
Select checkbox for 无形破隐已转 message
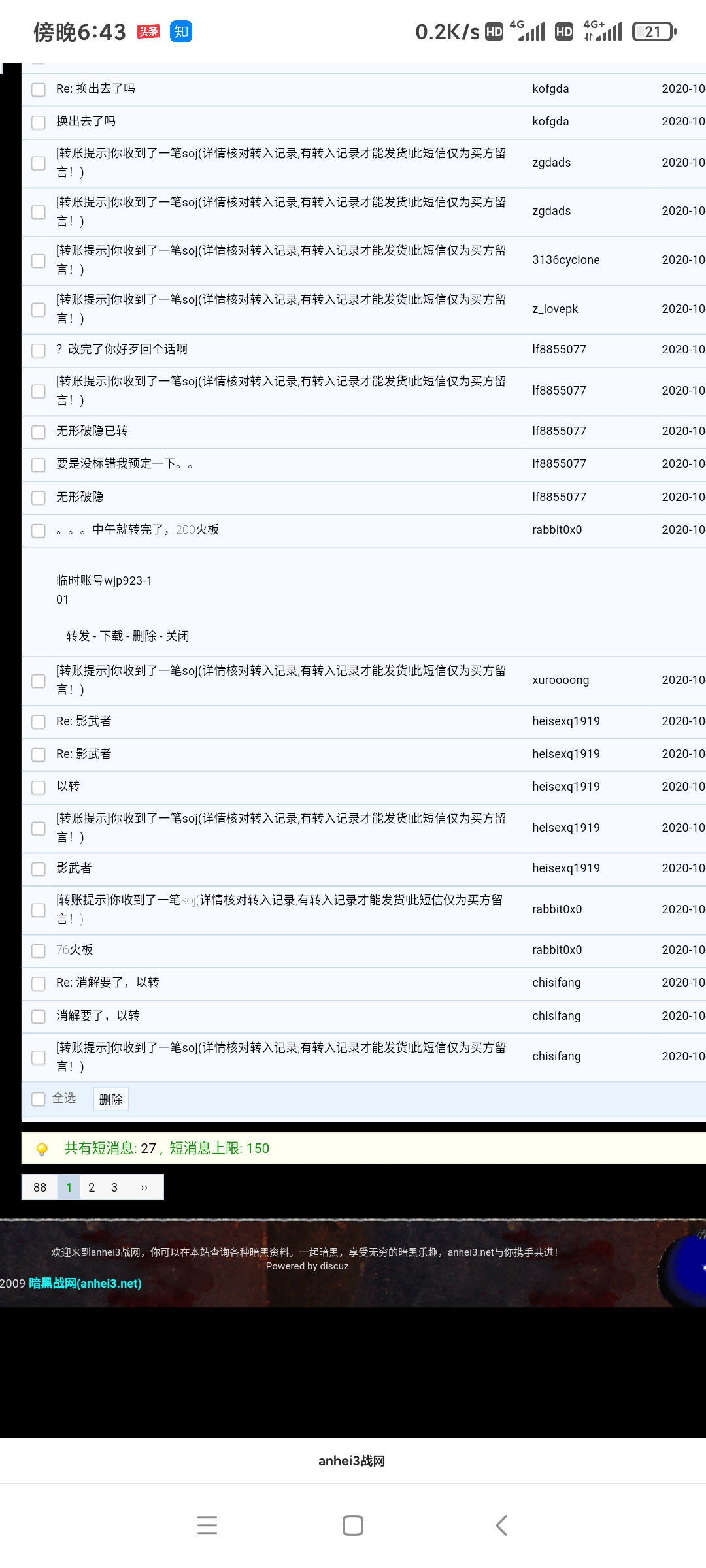[x=39, y=432]
